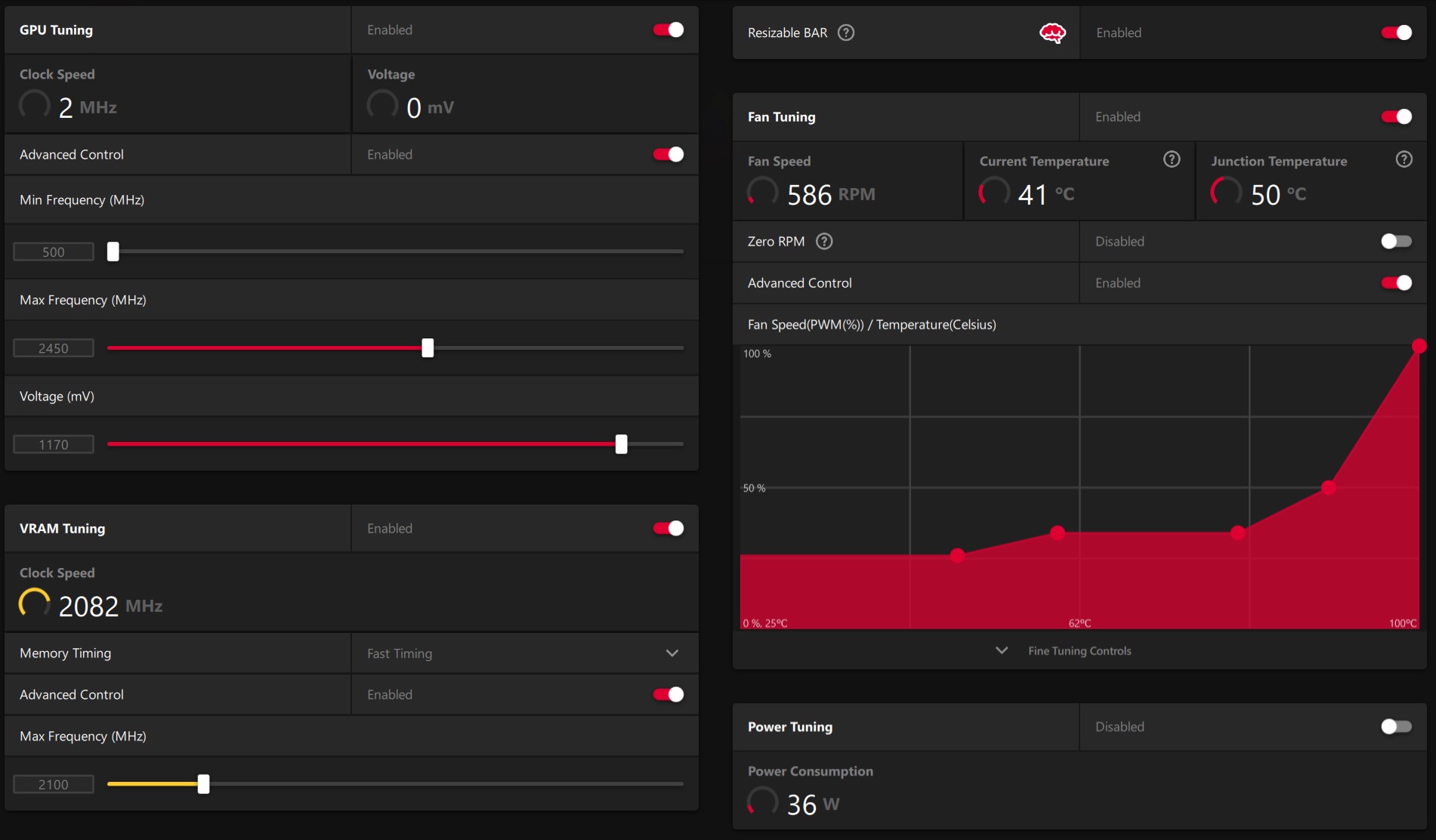Click the 62°C axis label on fan graph
This screenshot has width=1436, height=840.
[1079, 623]
